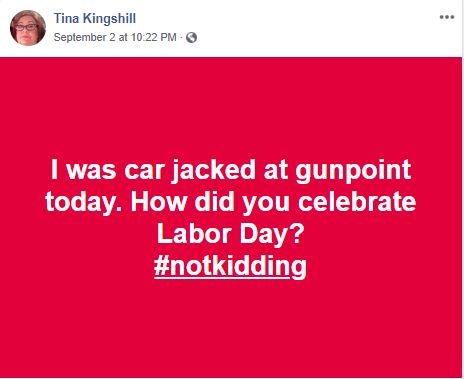The height and width of the screenshot is (379, 464).
Task: Click the word 'Day?' in the post
Action: coord(272,235)
